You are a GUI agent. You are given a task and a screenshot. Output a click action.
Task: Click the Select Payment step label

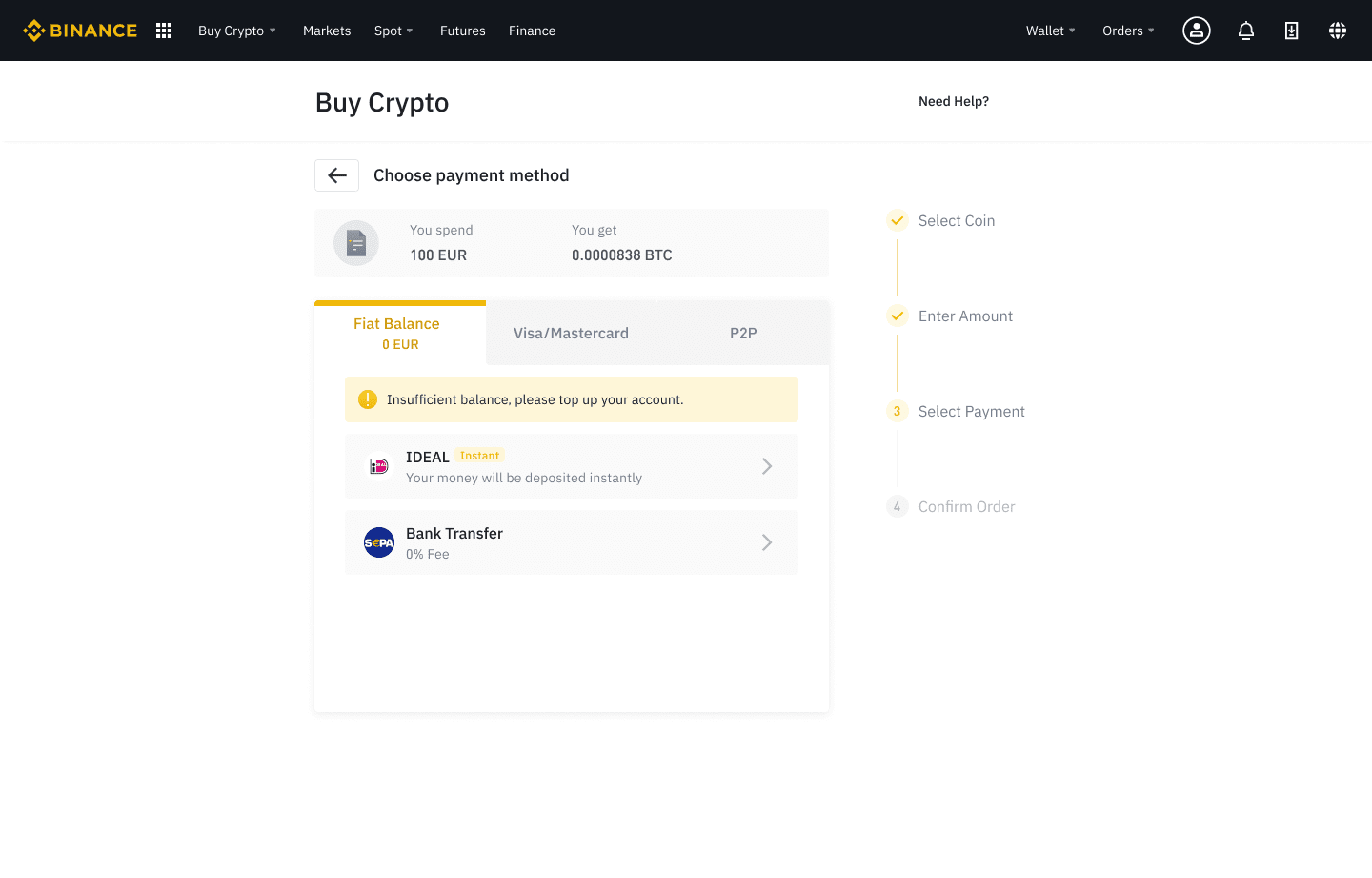[x=972, y=411]
